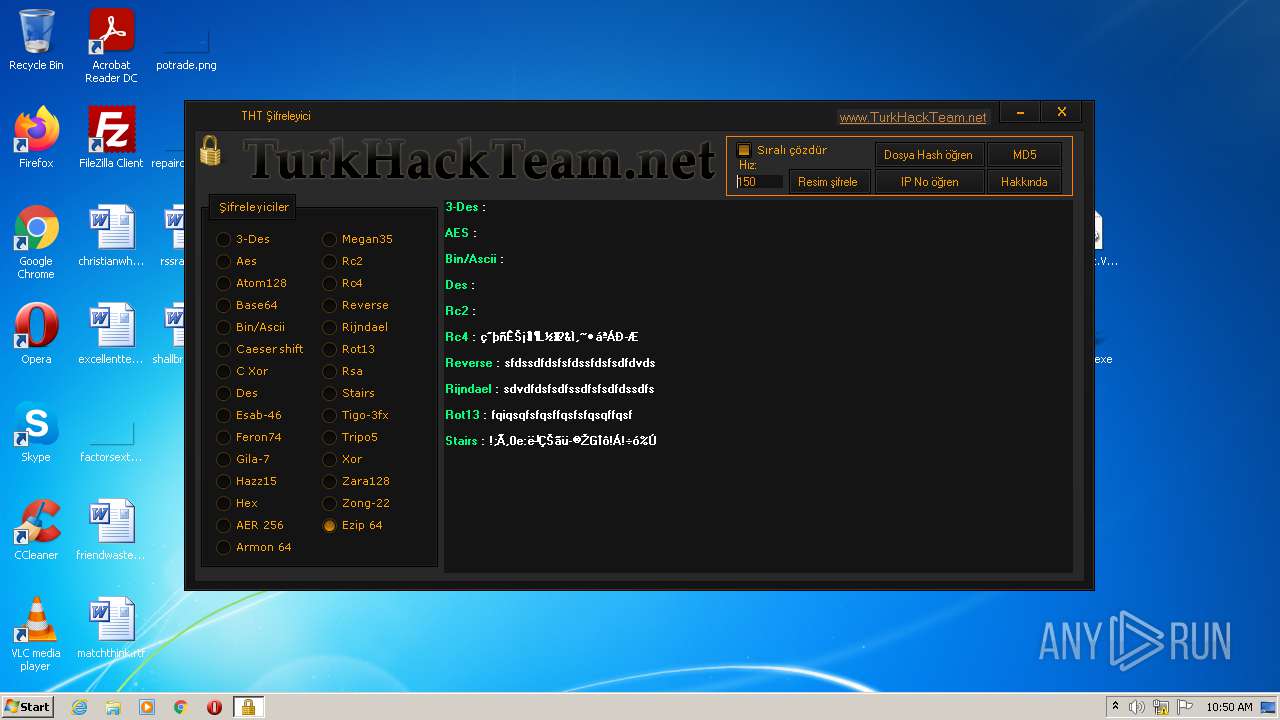
Task: Open Hakkında about button
Action: click(1024, 182)
